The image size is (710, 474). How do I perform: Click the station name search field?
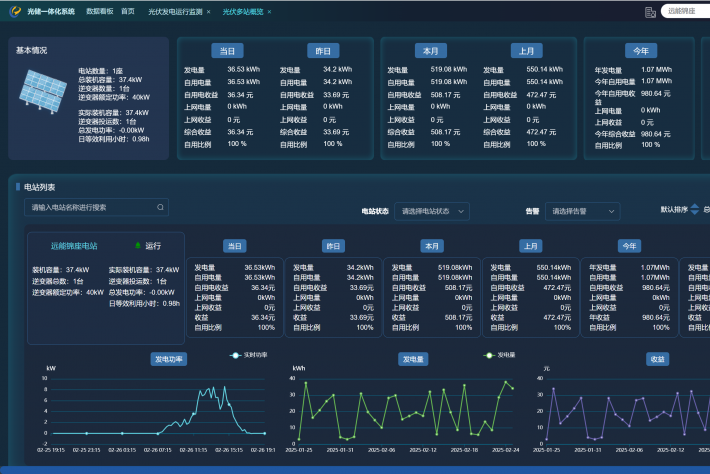click(x=90, y=208)
